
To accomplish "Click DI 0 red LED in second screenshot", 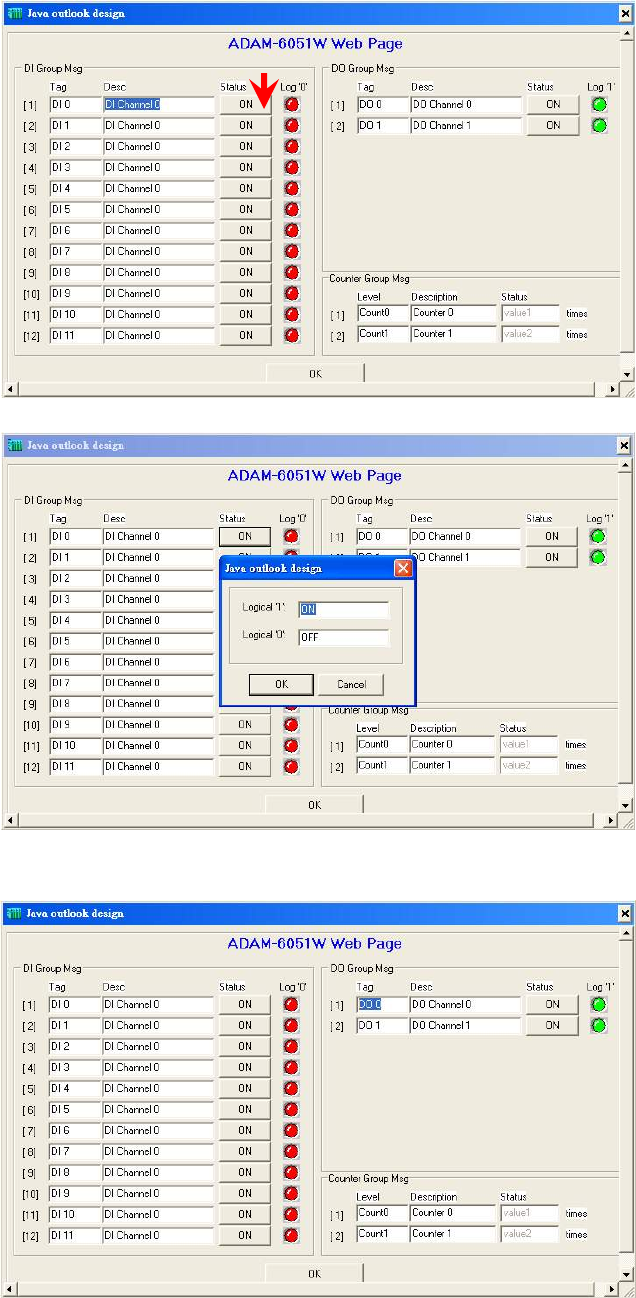I will (291, 536).
